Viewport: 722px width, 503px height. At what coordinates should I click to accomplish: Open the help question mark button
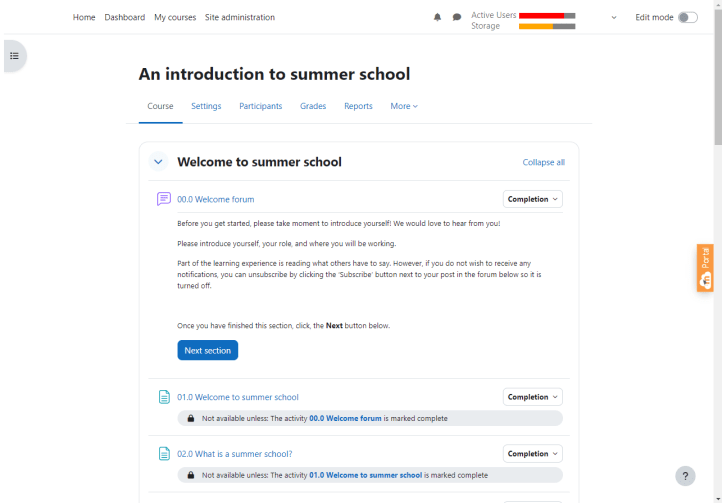click(x=685, y=476)
